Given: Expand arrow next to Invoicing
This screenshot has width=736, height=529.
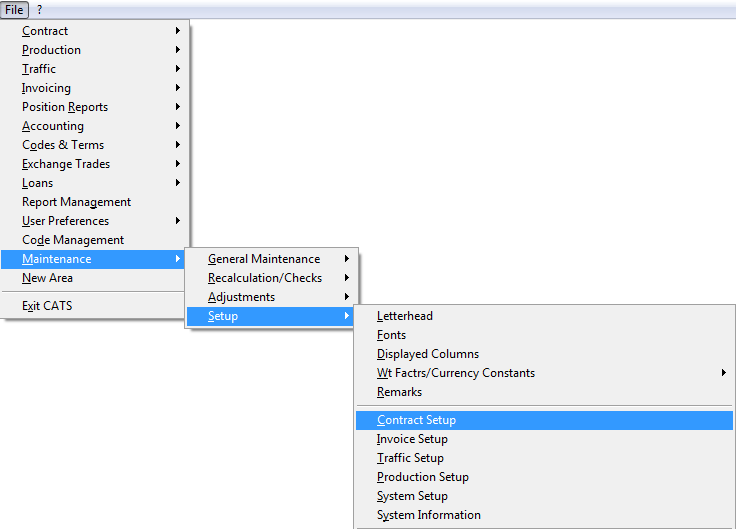Looking at the screenshot, I should [178, 88].
